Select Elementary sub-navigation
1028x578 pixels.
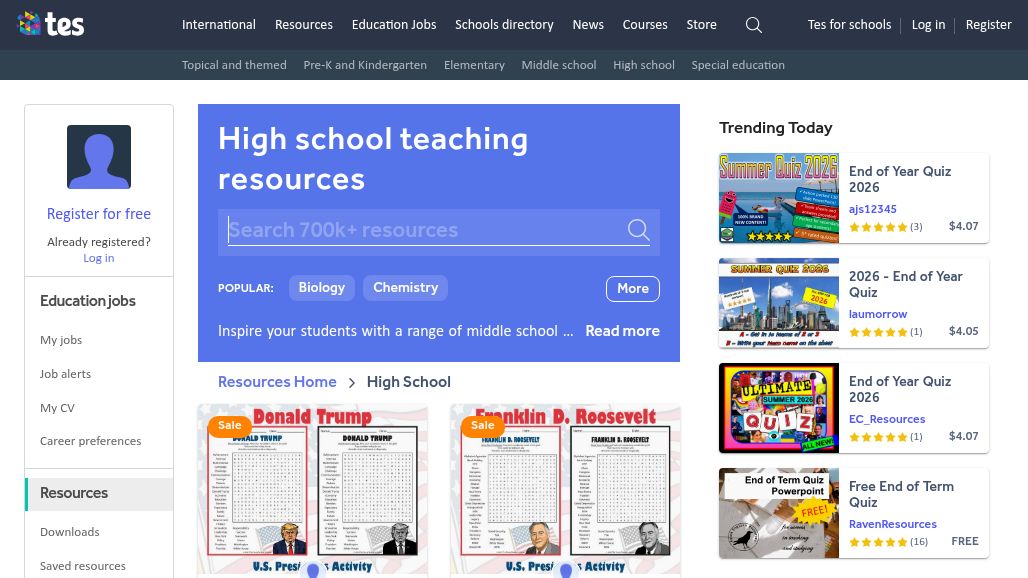coord(474,65)
